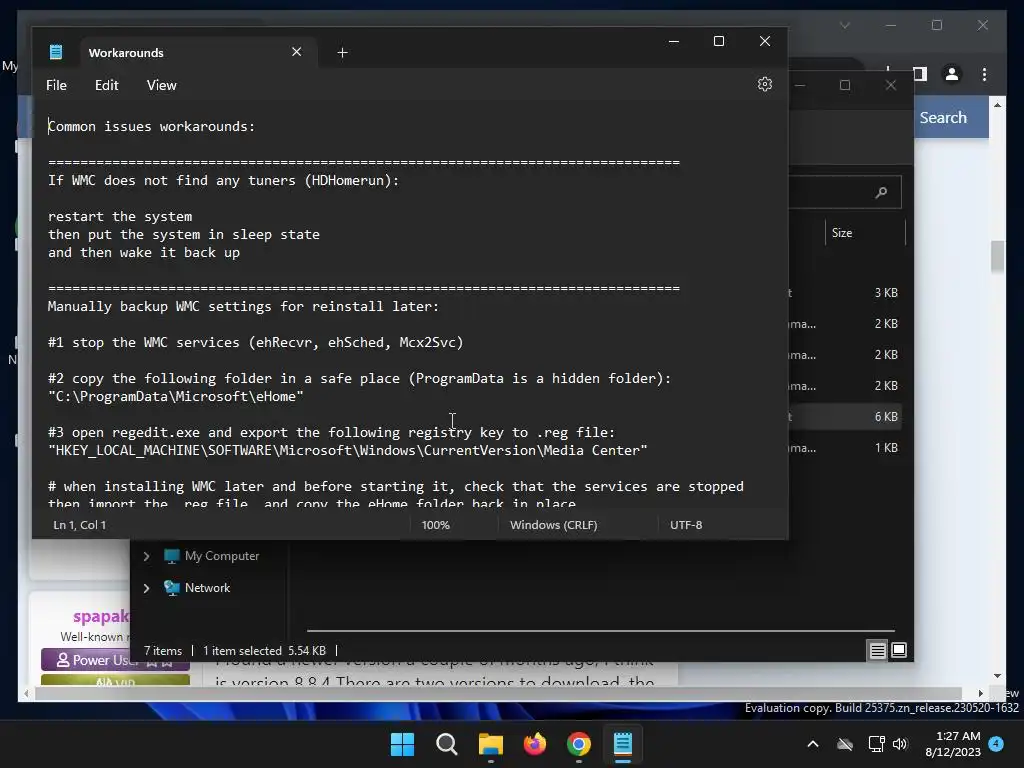Expand Network tree node
The image size is (1024, 768).
[146, 588]
